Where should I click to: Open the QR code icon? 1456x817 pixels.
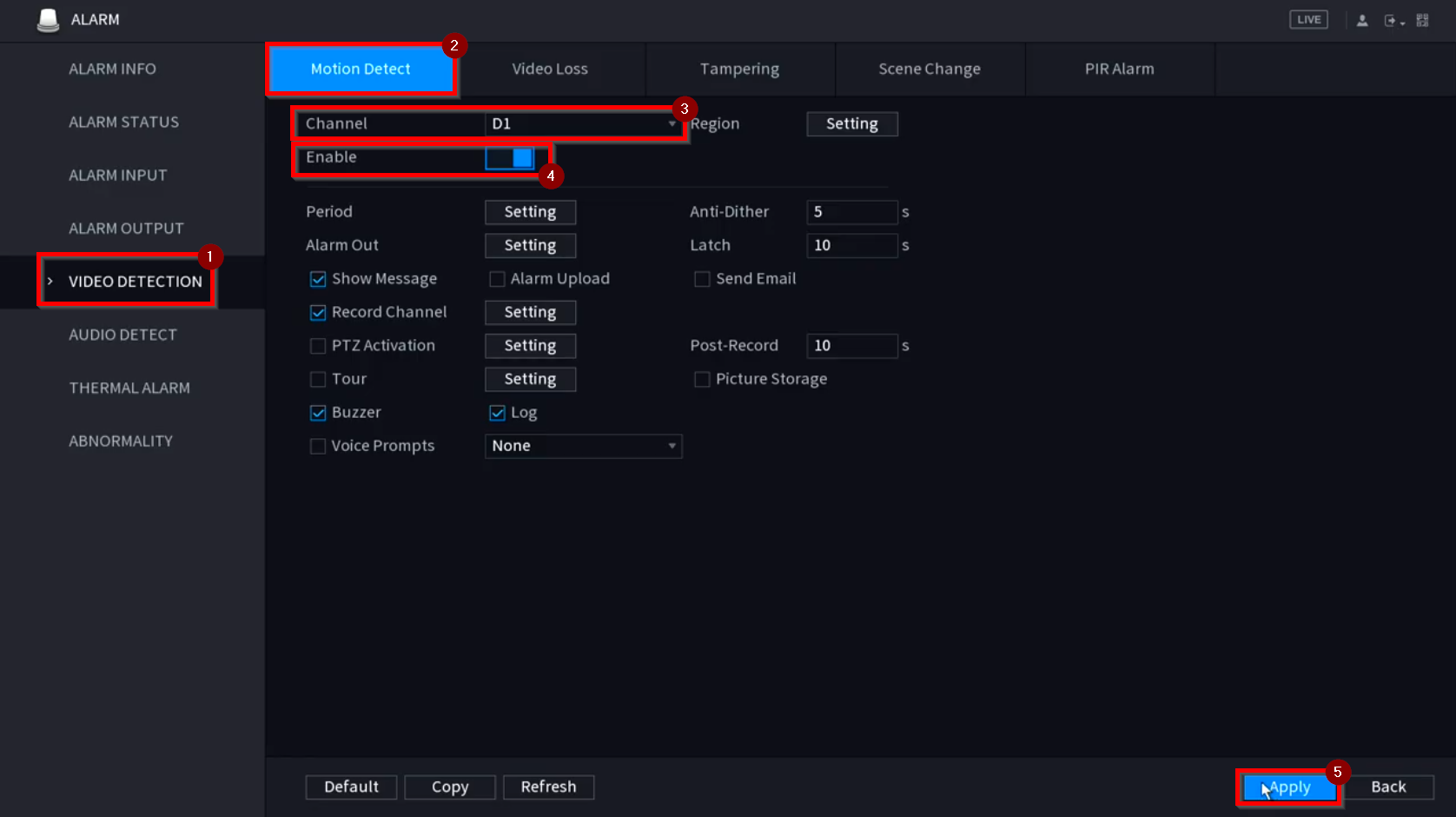[1422, 20]
